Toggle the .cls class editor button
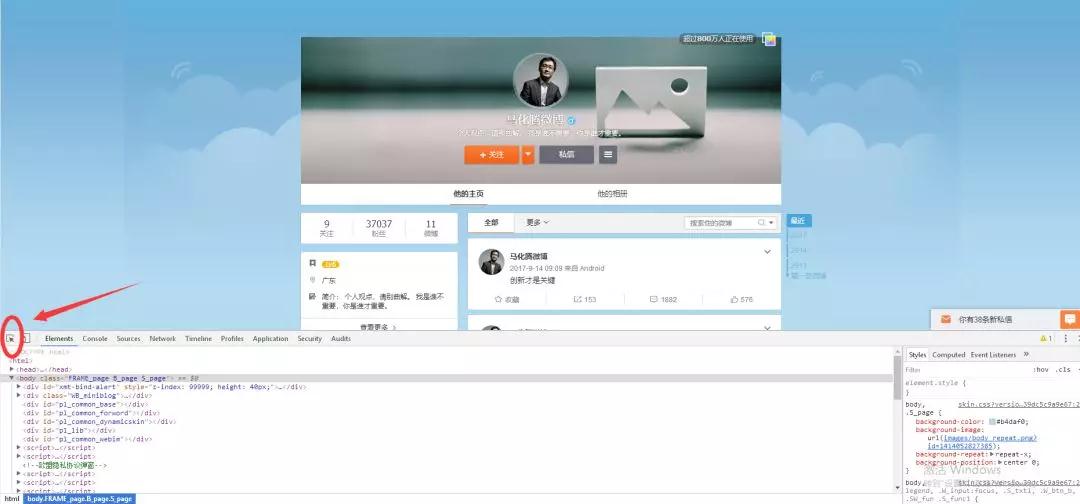The image size is (1080, 504). pyautogui.click(x=1063, y=370)
